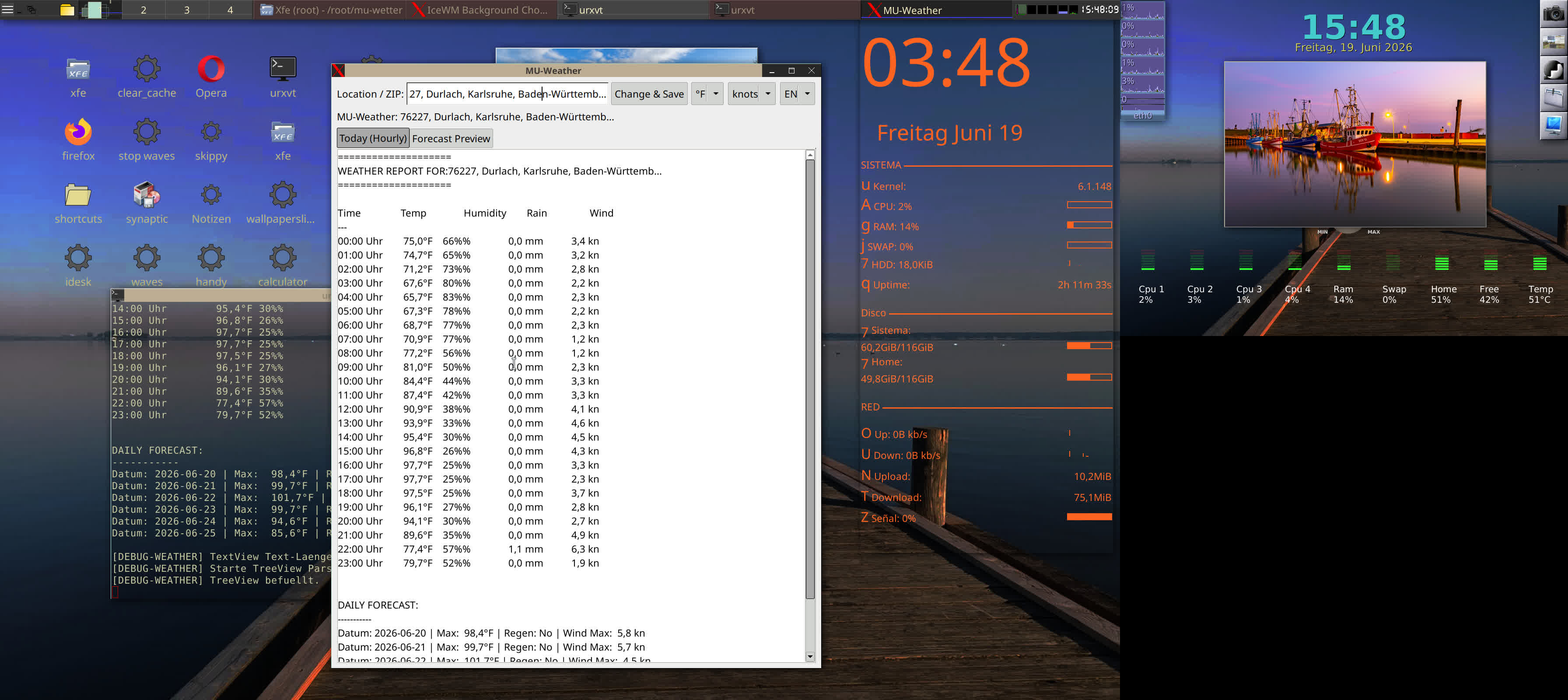Click the 22:00 Uhr row with 1,1 mm rain
1568x700 pixels.
(x=468, y=549)
